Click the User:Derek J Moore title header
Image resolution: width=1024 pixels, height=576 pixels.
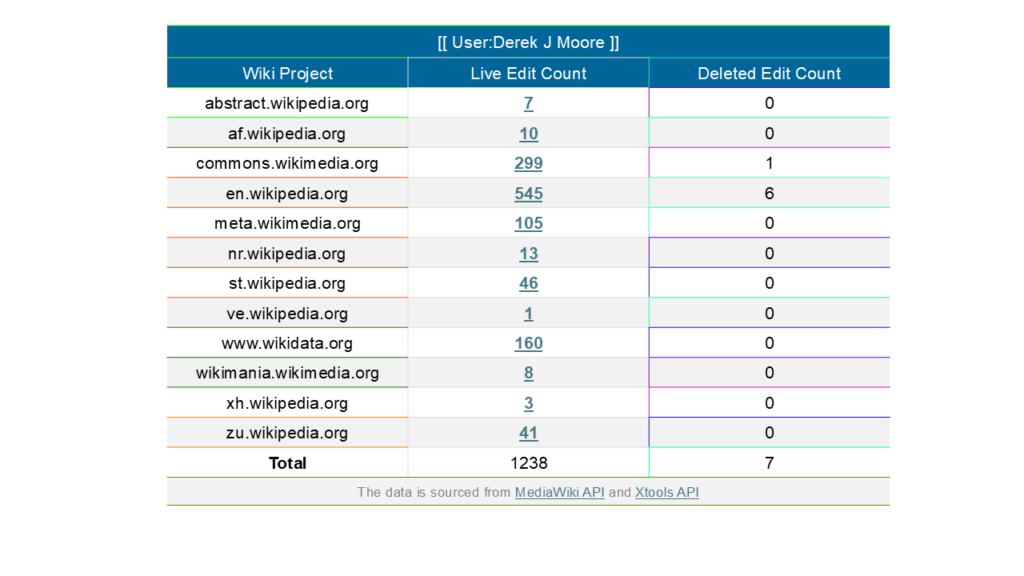528,42
